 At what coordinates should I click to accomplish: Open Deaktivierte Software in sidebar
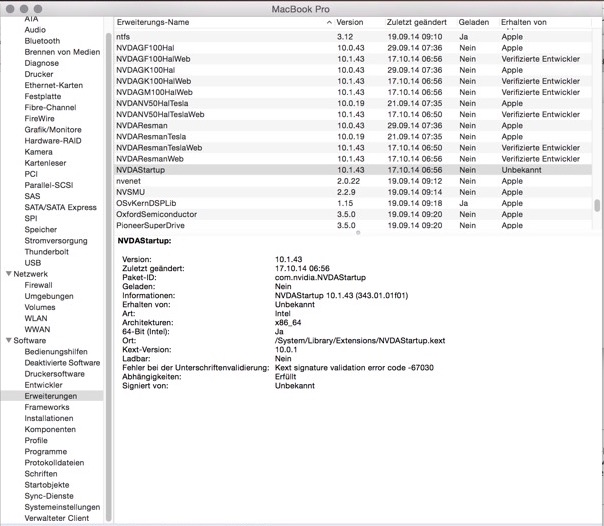click(x=62, y=363)
